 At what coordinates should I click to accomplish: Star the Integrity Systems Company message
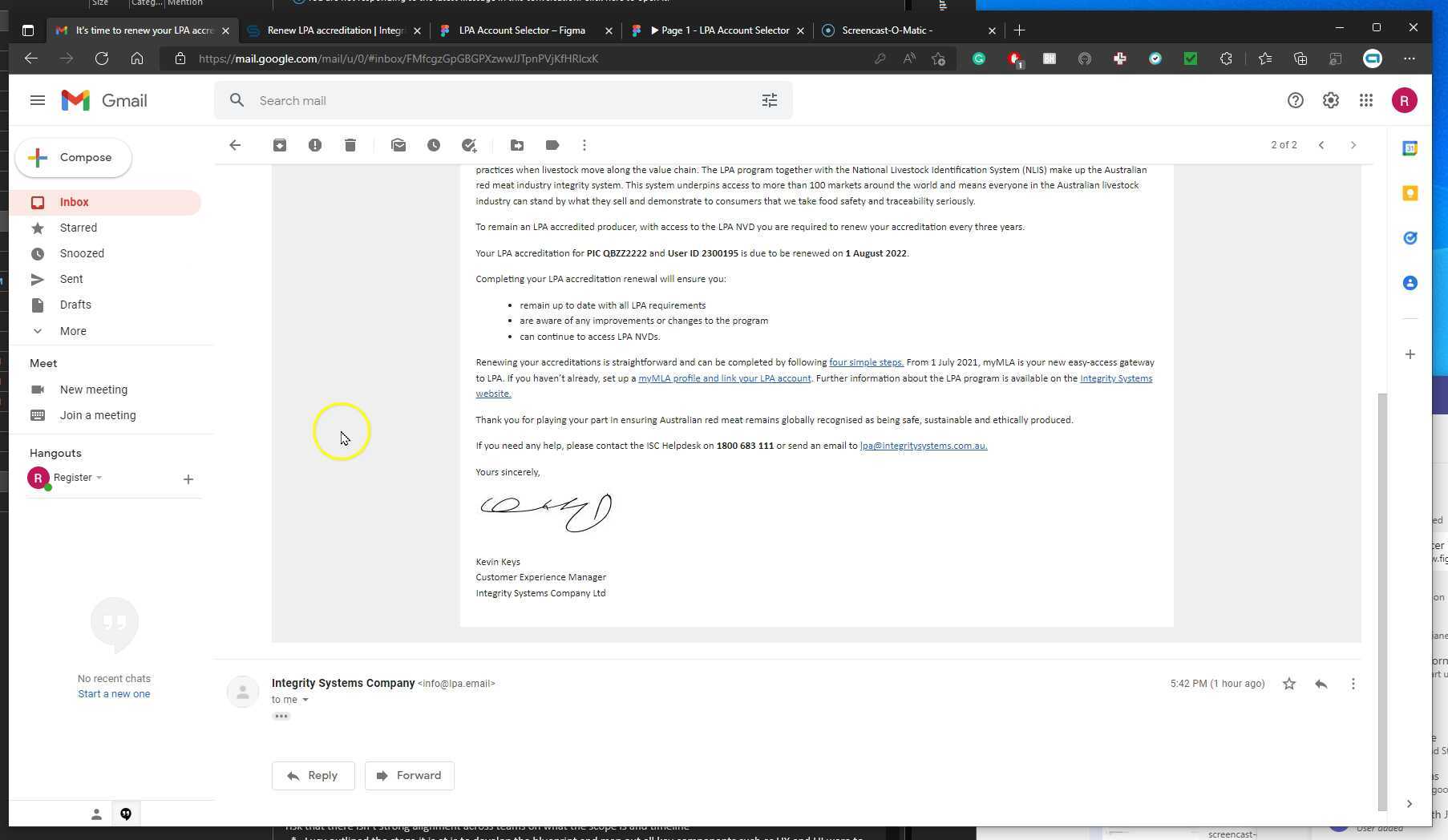point(1288,684)
